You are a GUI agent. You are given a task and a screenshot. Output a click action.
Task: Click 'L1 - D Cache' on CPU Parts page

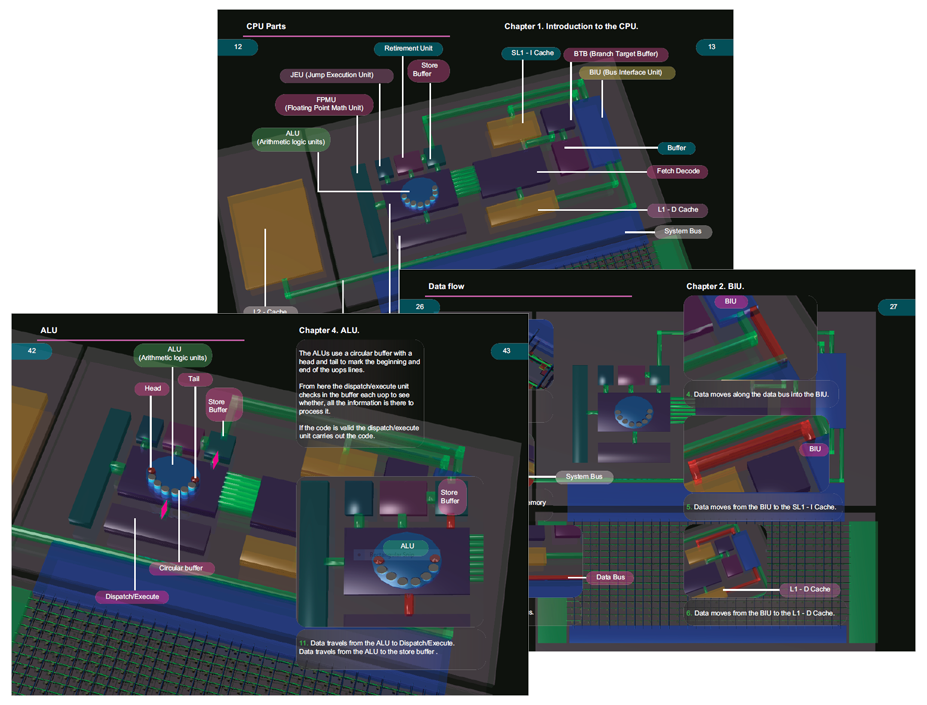pos(678,210)
